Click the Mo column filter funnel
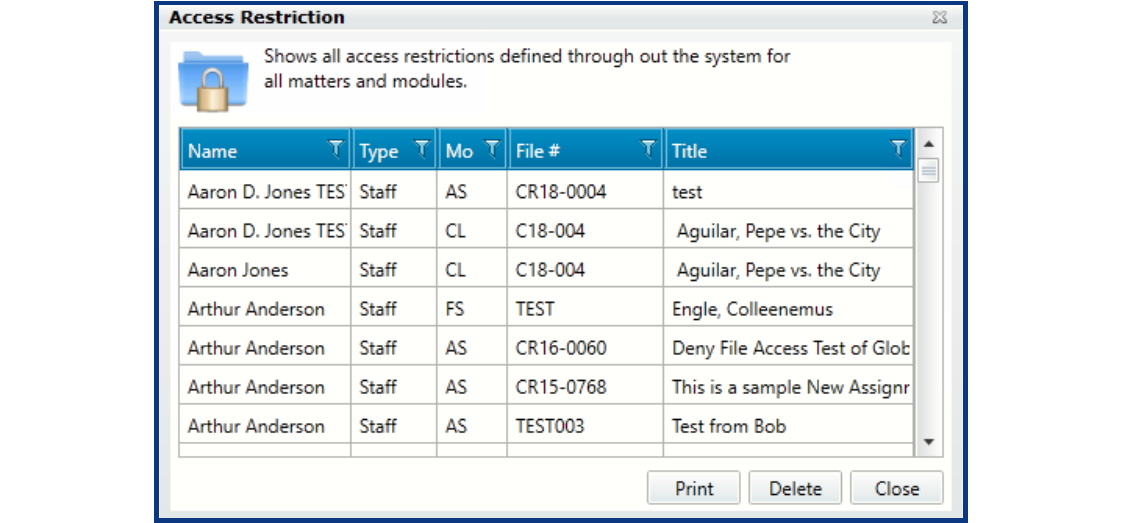1124x523 pixels. [x=492, y=150]
